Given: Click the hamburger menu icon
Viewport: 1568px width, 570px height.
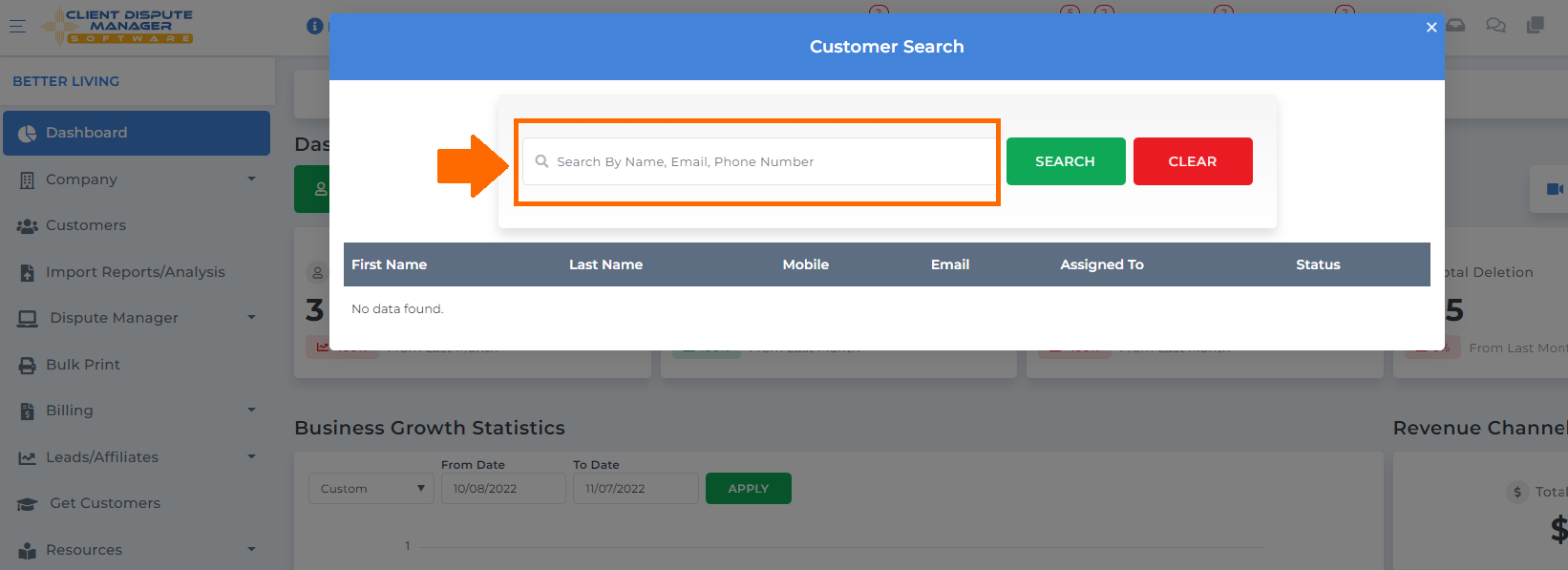Looking at the screenshot, I should click(17, 27).
